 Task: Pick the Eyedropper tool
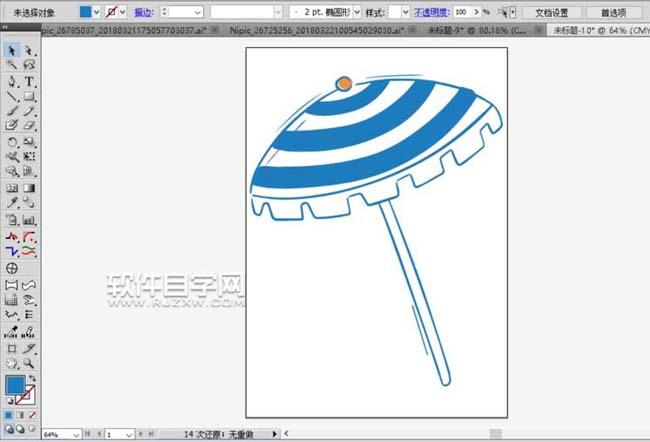[x=12, y=203]
